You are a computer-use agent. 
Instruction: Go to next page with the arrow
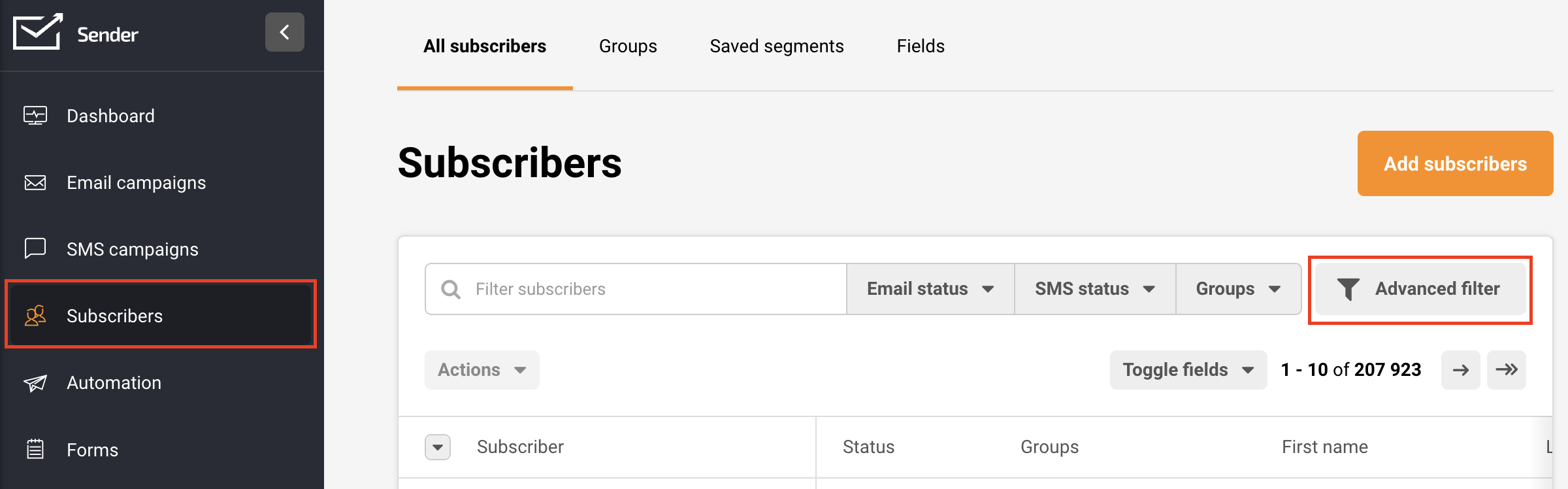[x=1460, y=370]
